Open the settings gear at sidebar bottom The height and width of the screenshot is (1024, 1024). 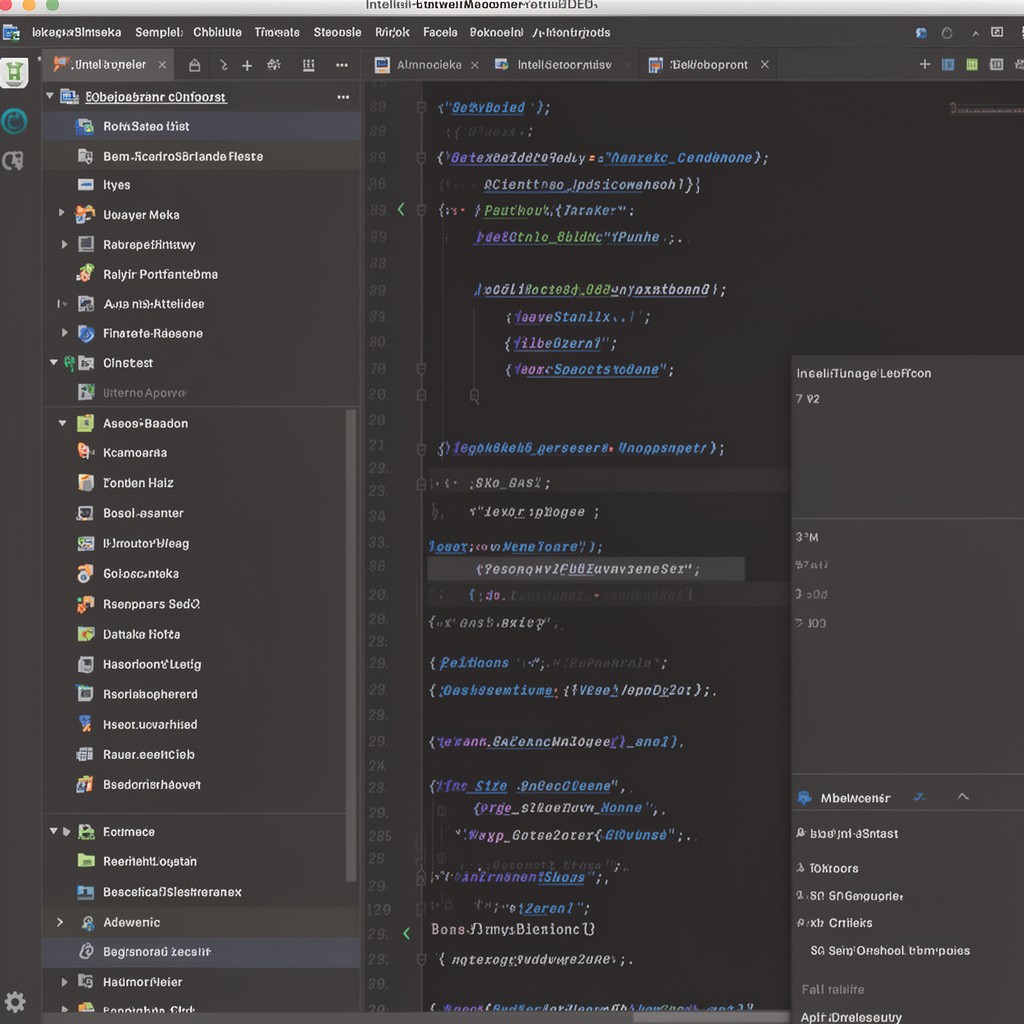pyautogui.click(x=15, y=1001)
